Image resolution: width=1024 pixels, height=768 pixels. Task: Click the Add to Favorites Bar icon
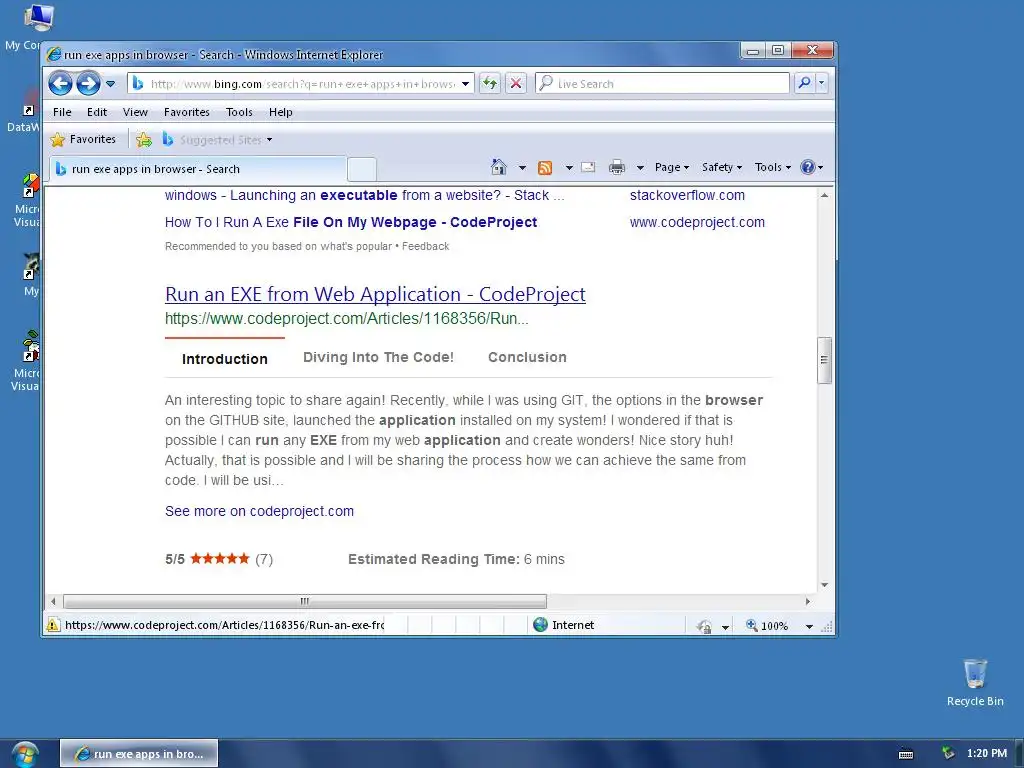click(144, 140)
